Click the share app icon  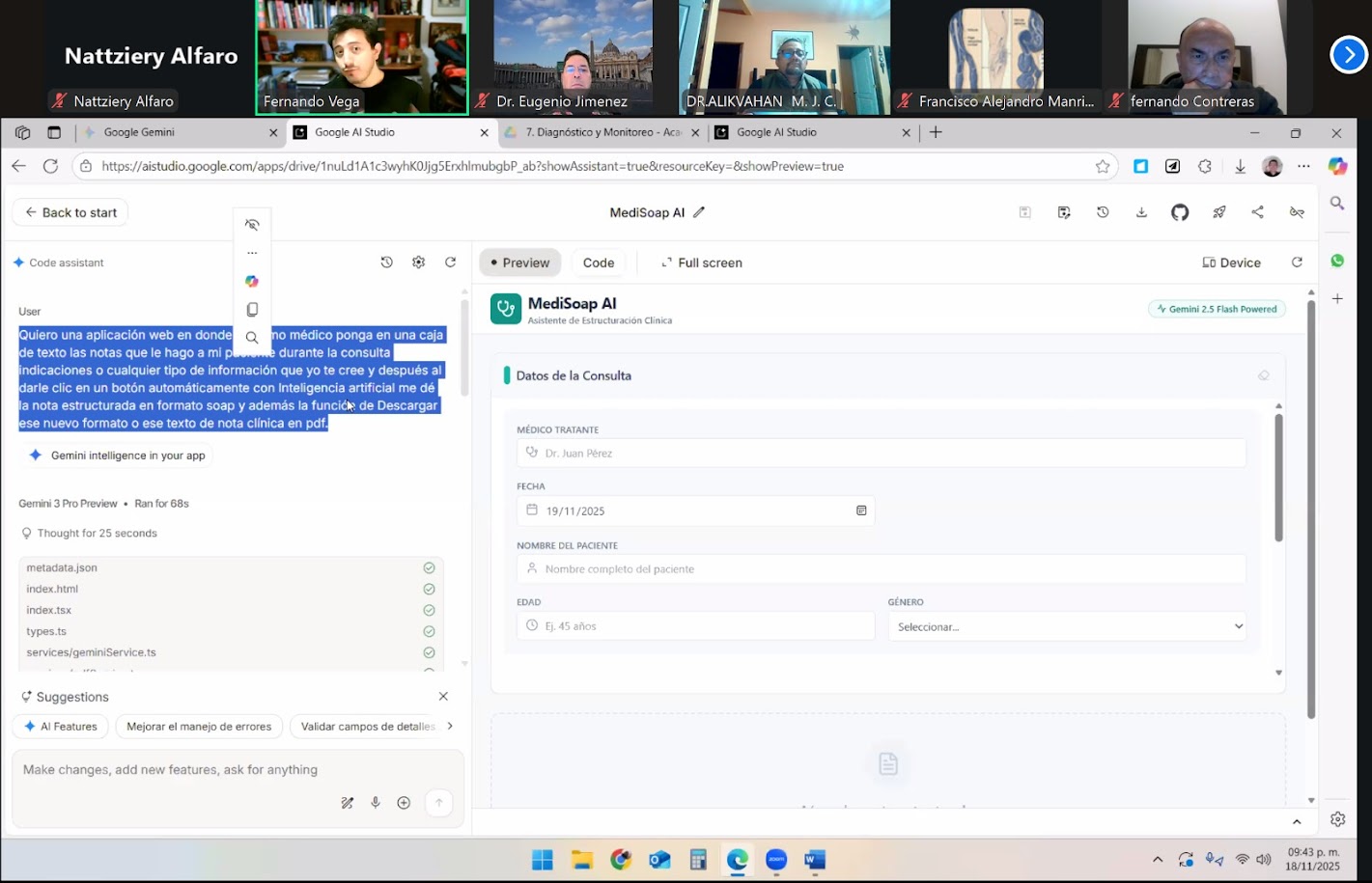(1257, 212)
